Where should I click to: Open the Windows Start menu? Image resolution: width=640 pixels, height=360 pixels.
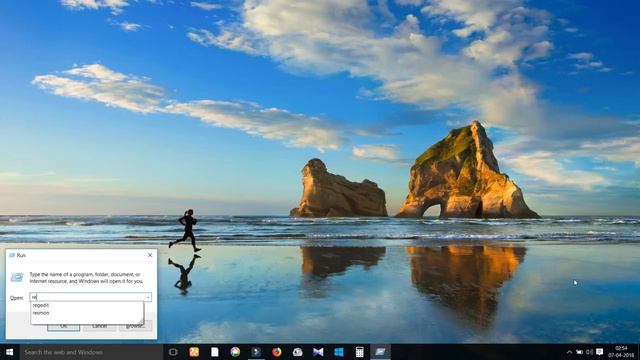10,352
